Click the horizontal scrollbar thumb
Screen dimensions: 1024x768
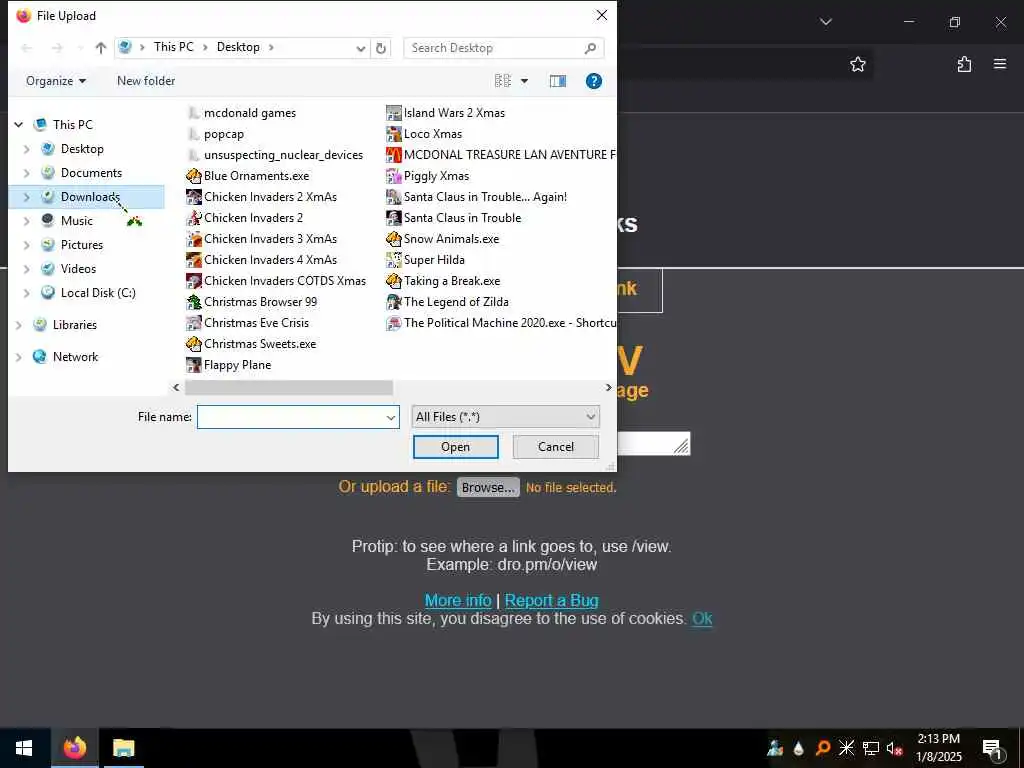(289, 388)
